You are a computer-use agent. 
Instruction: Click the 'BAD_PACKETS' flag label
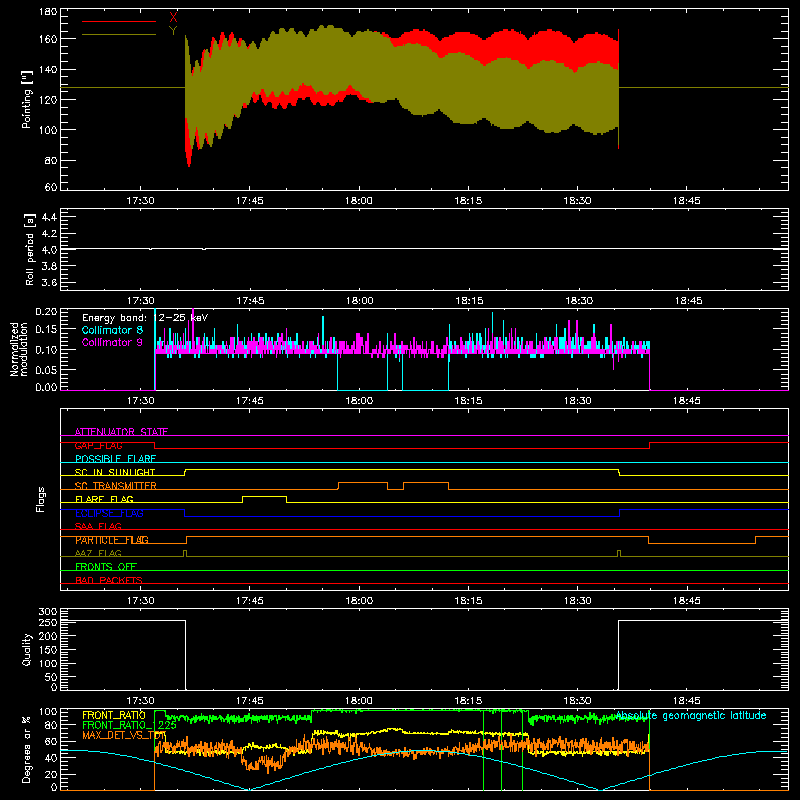coord(109,580)
